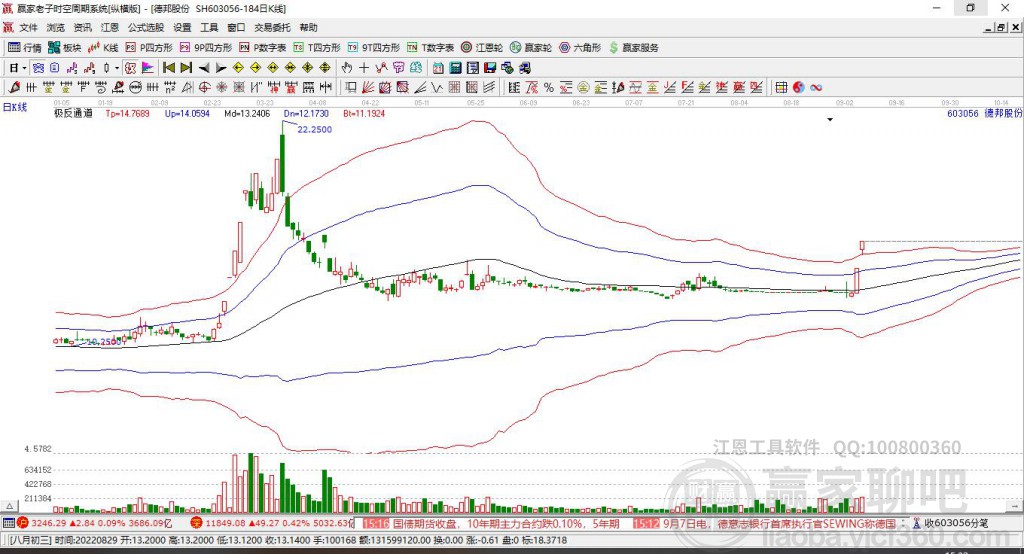The image size is (1024, 554).
Task: Open the 交易委托 menu
Action: tap(272, 27)
